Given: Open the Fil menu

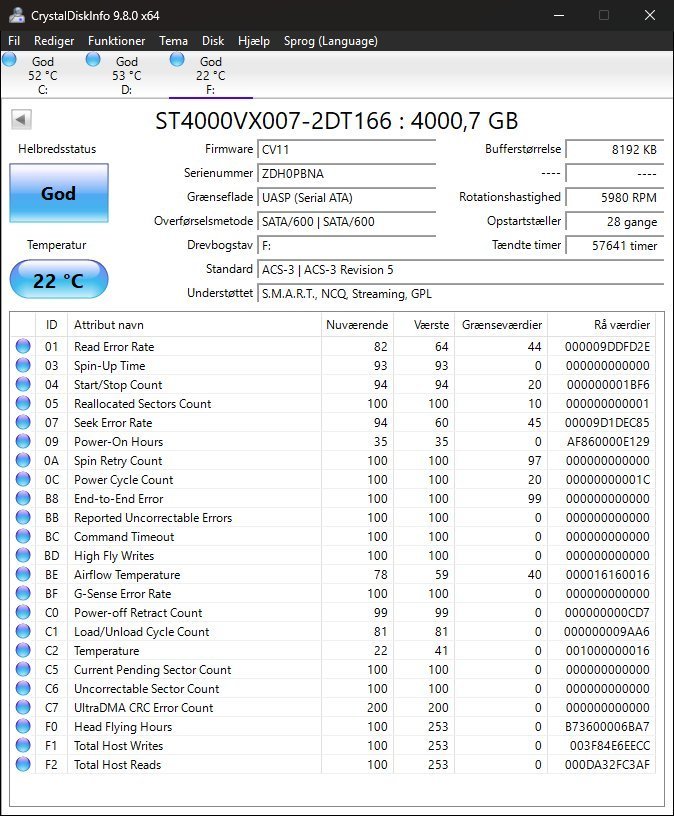Looking at the screenshot, I should pyautogui.click(x=14, y=41).
